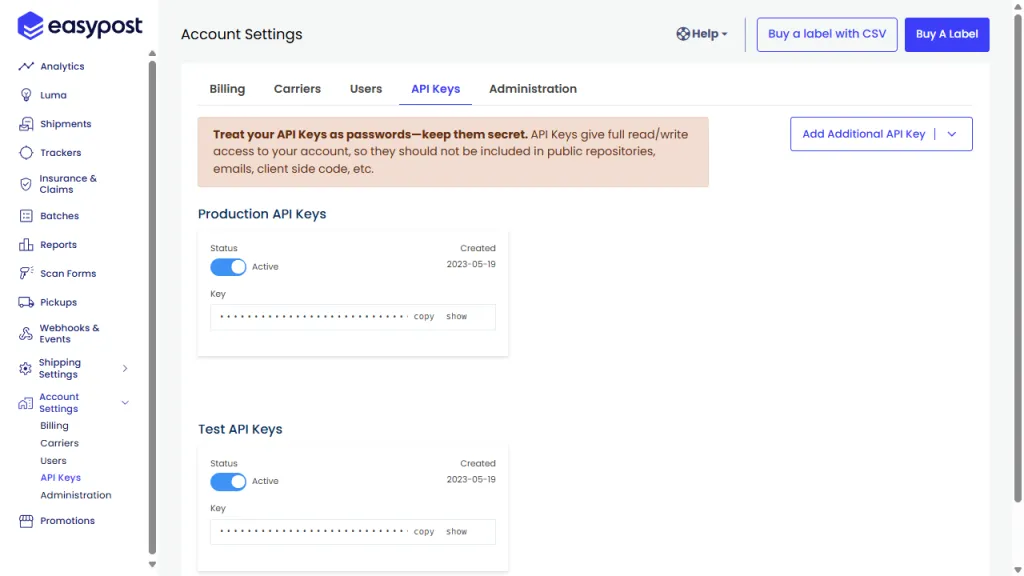This screenshot has height=576, width=1024.
Task: Open the Billing tab
Action: coord(227,88)
